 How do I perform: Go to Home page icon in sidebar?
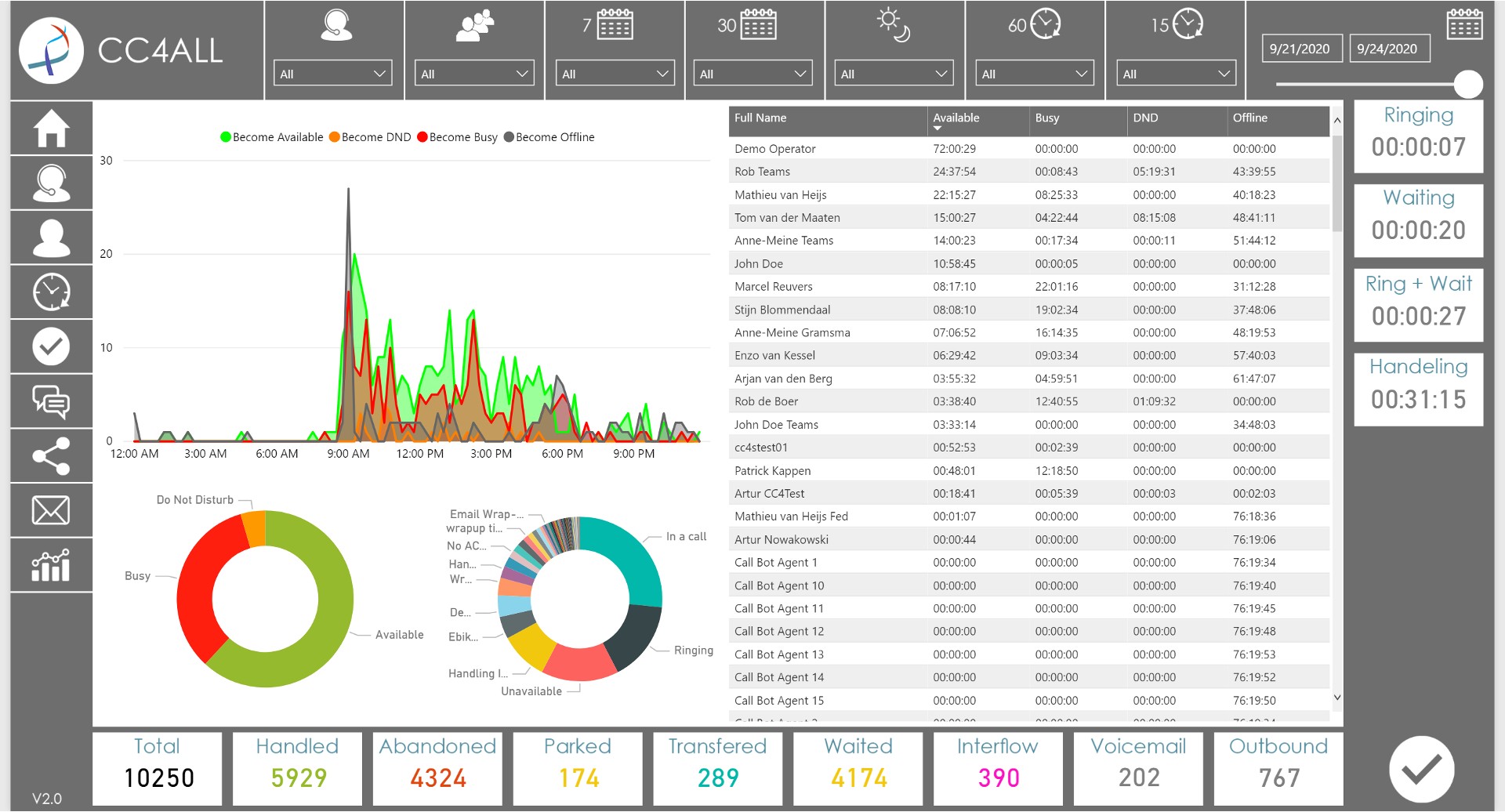coord(51,128)
